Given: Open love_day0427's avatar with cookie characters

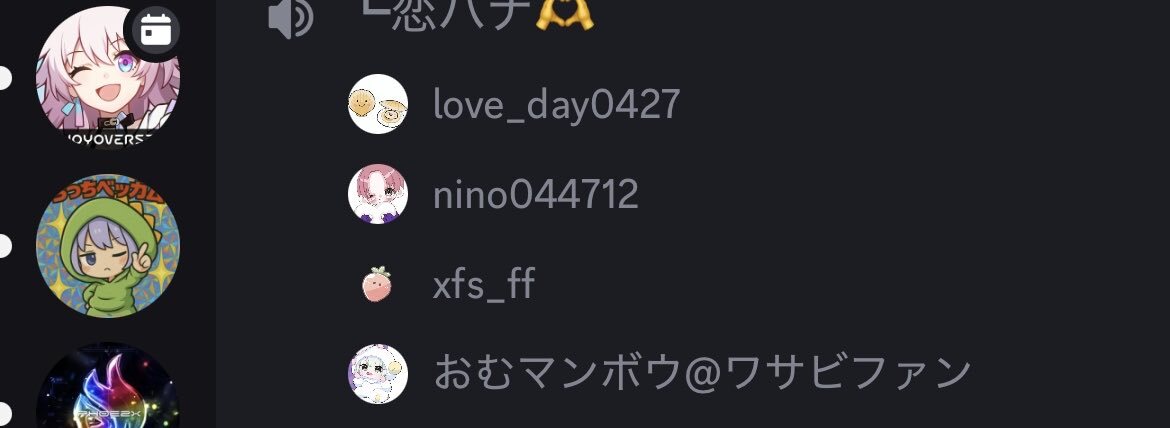Looking at the screenshot, I should (378, 104).
